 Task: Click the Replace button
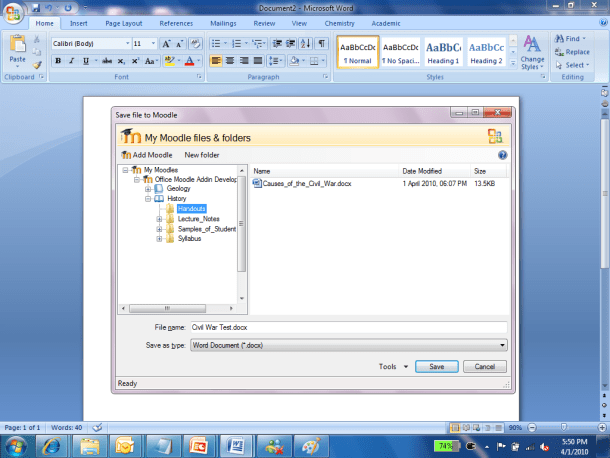coord(572,52)
